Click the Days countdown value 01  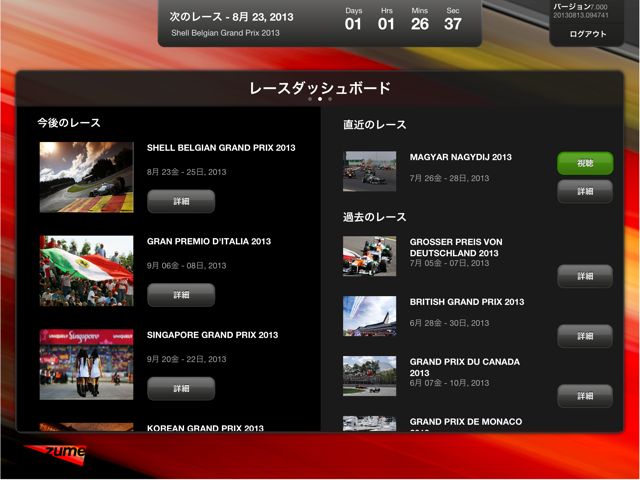coord(353,24)
